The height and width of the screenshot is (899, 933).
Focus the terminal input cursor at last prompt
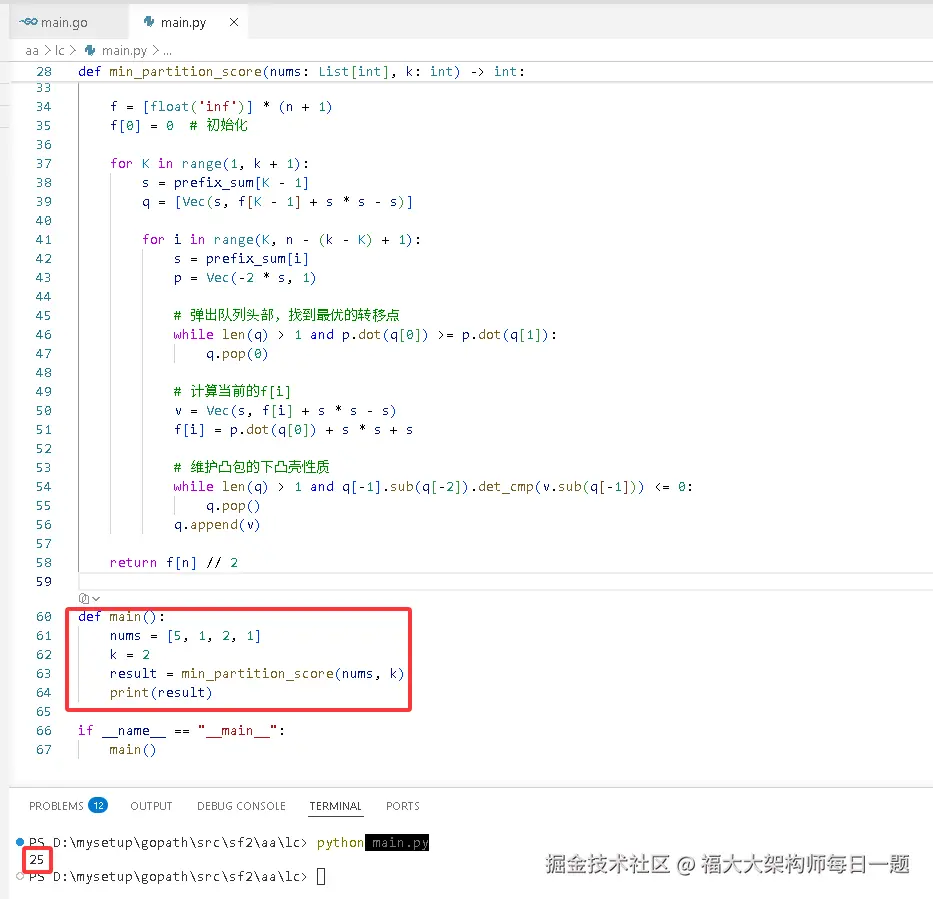pos(321,876)
